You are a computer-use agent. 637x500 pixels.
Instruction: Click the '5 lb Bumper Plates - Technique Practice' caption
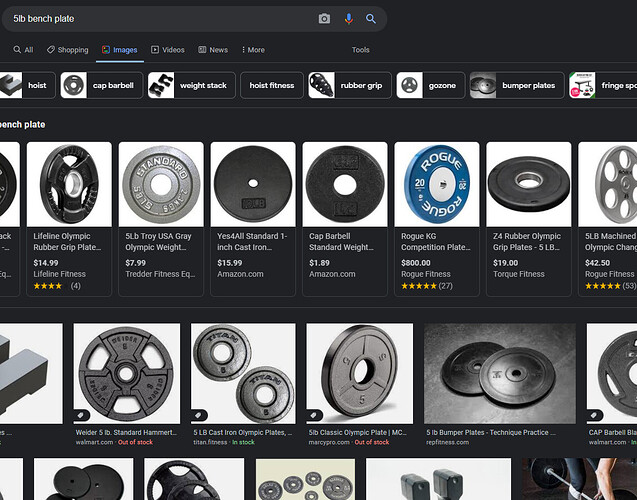(x=491, y=433)
